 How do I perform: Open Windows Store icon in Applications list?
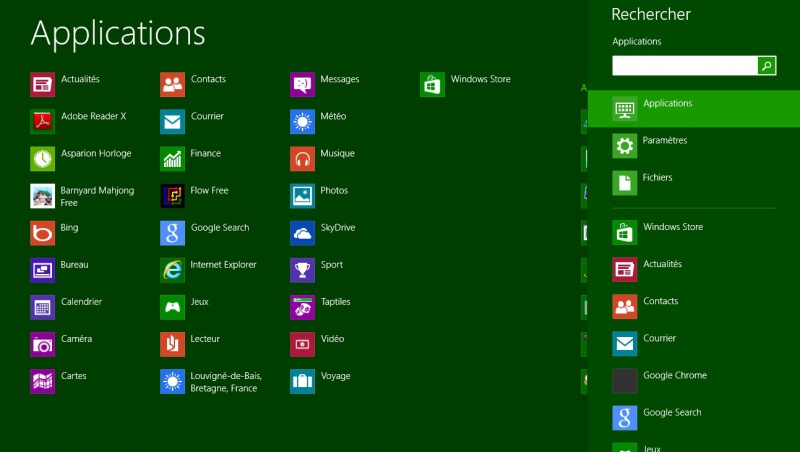pos(433,84)
